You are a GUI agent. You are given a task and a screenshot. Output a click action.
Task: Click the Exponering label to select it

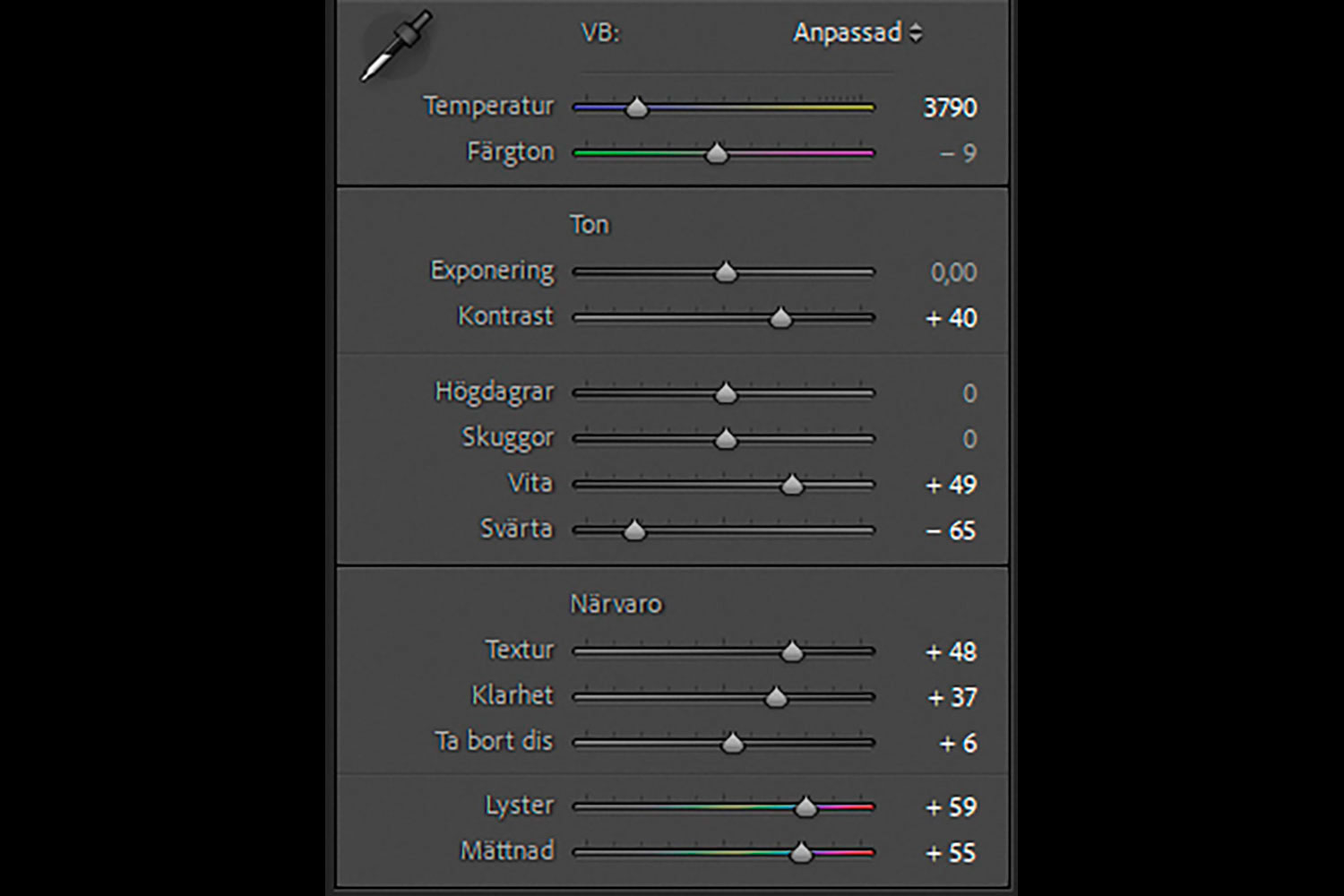pyautogui.click(x=492, y=271)
